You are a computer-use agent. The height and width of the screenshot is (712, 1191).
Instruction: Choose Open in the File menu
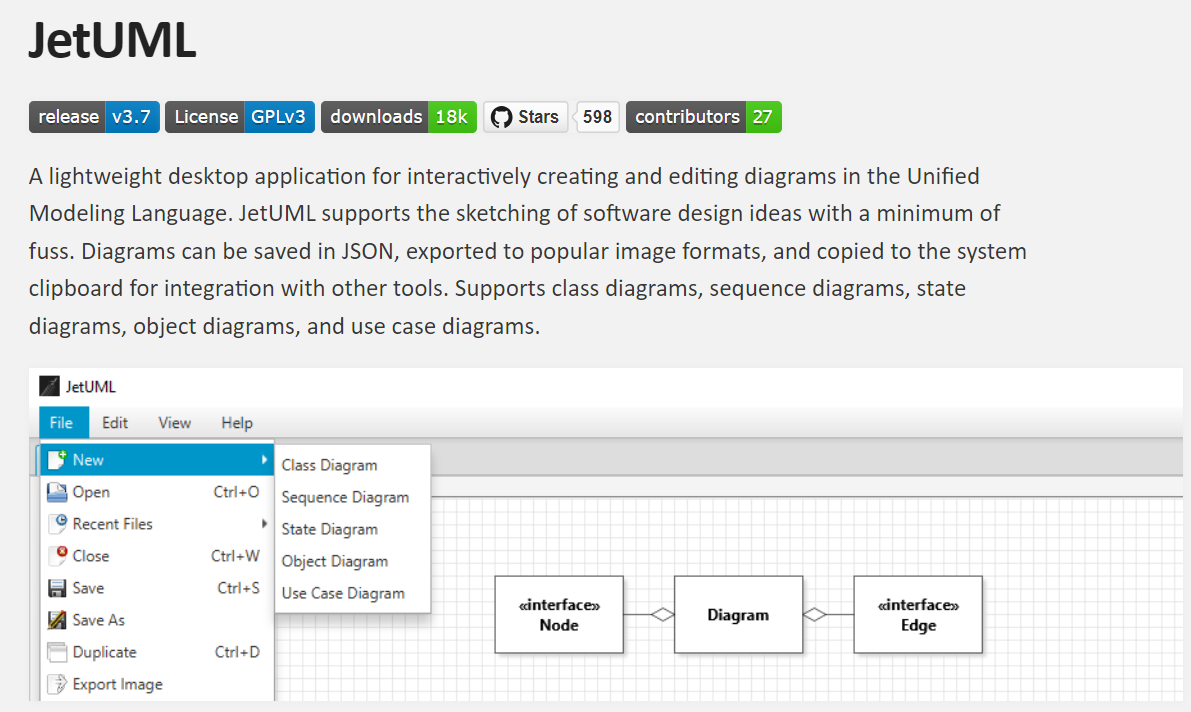pyautogui.click(x=157, y=492)
